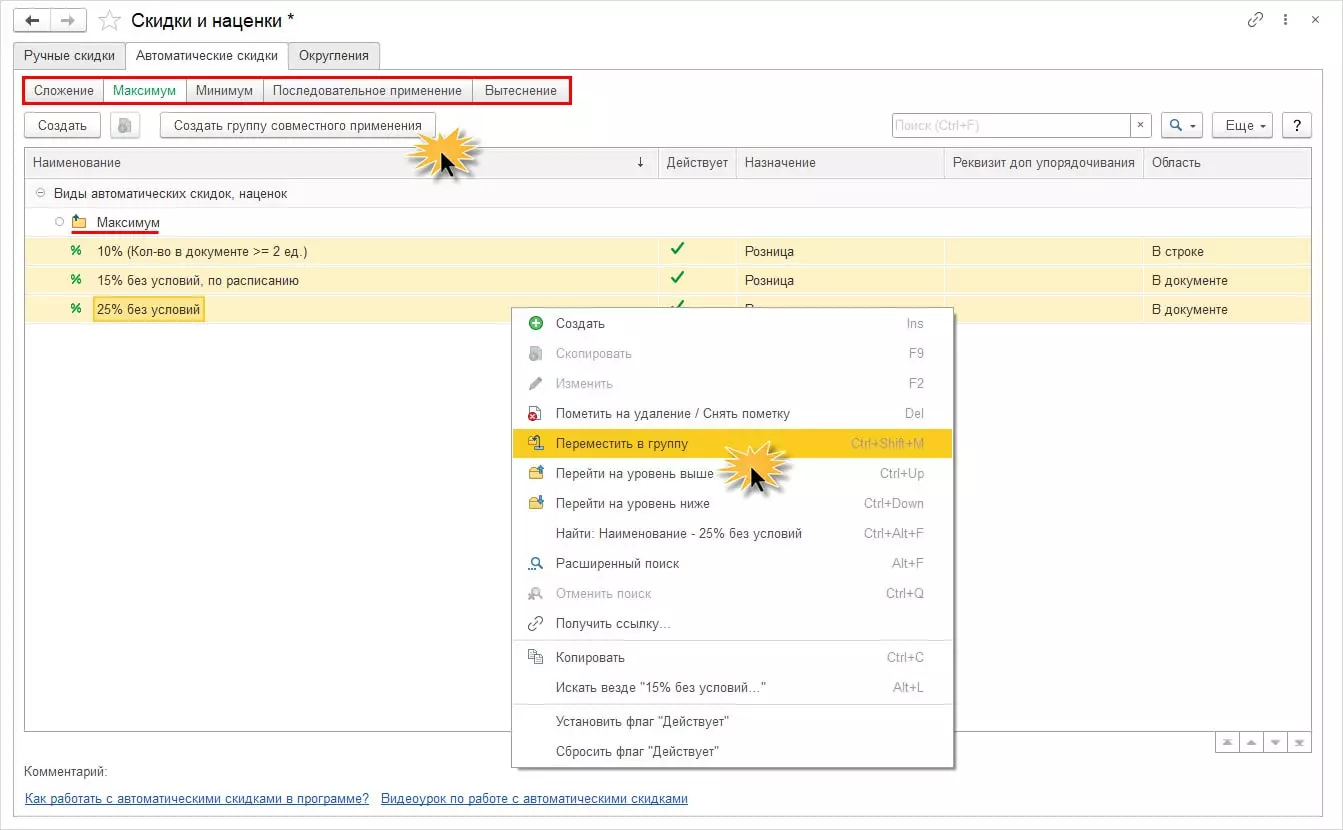
Task: Choose Переместить в группу from context menu
Action: click(732, 443)
